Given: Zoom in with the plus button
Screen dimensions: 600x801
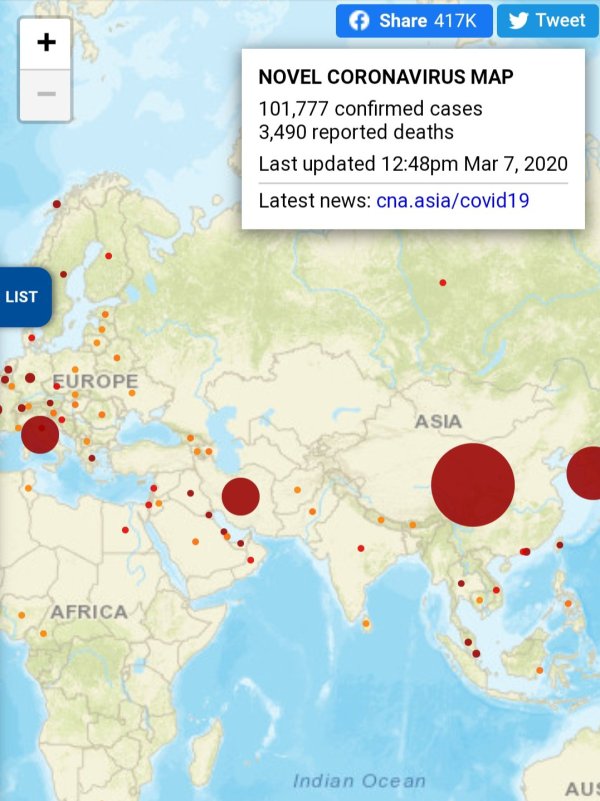Looking at the screenshot, I should (x=46, y=43).
